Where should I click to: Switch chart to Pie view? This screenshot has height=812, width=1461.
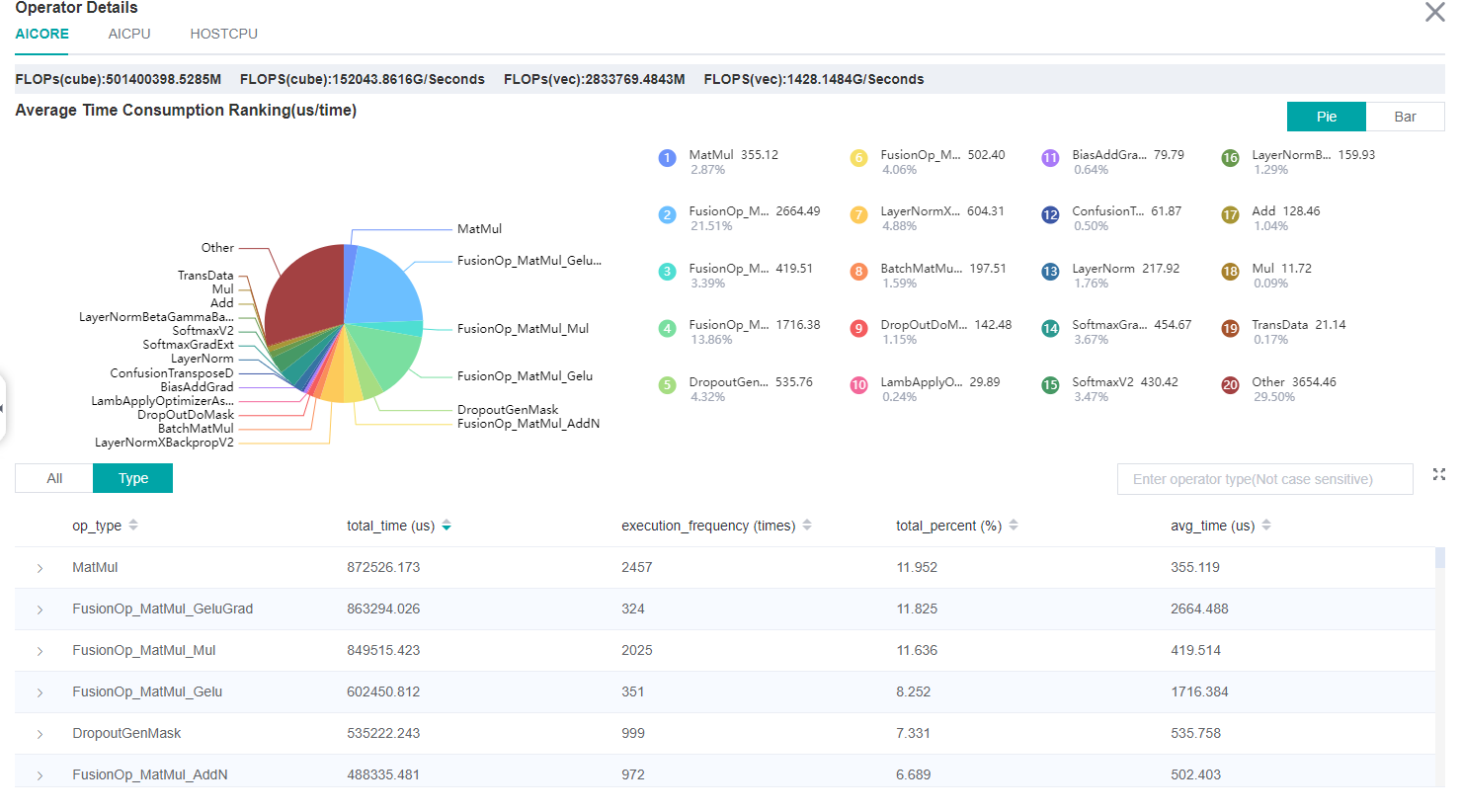point(1326,117)
